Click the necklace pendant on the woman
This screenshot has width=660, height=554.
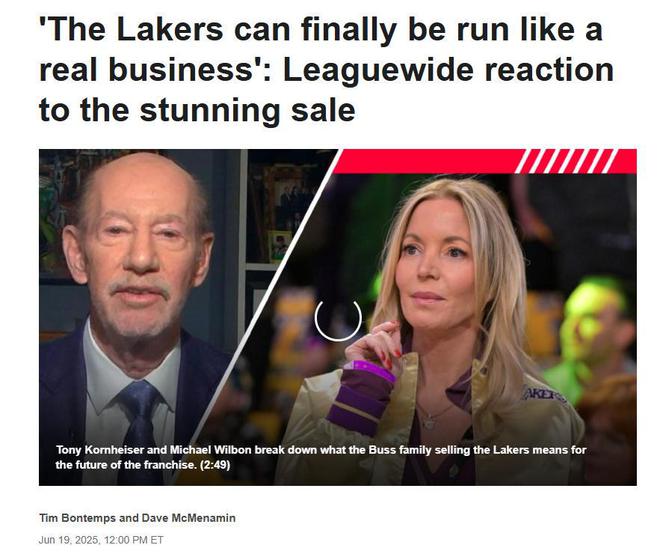[x=430, y=421]
